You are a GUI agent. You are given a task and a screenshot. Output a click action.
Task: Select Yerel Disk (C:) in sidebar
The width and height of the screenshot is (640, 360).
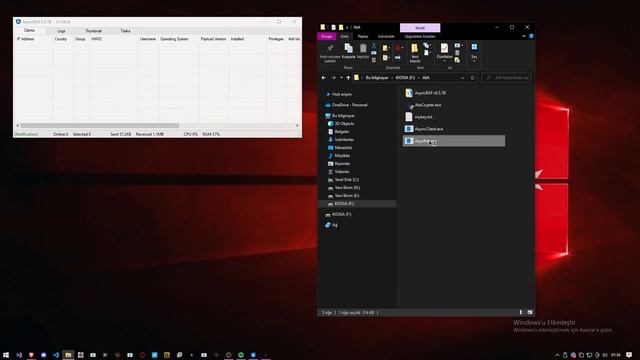tap(346, 180)
